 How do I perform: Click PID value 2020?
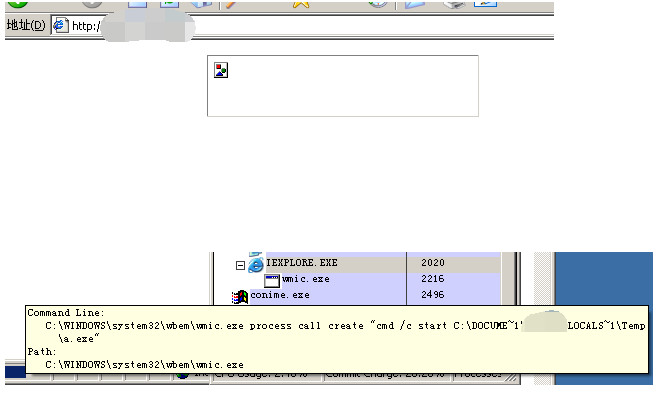pos(433,263)
